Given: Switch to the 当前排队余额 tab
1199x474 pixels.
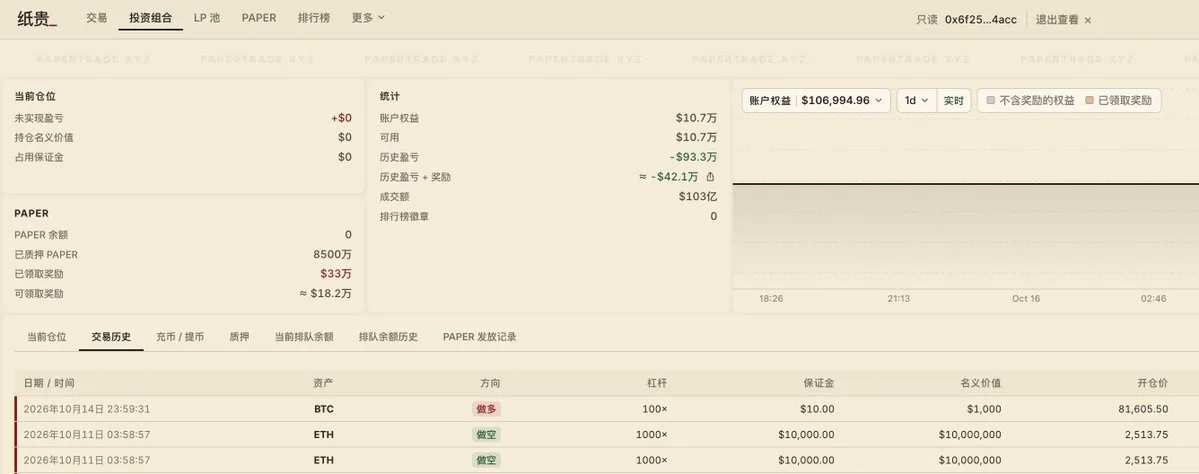Looking at the screenshot, I should (x=304, y=336).
